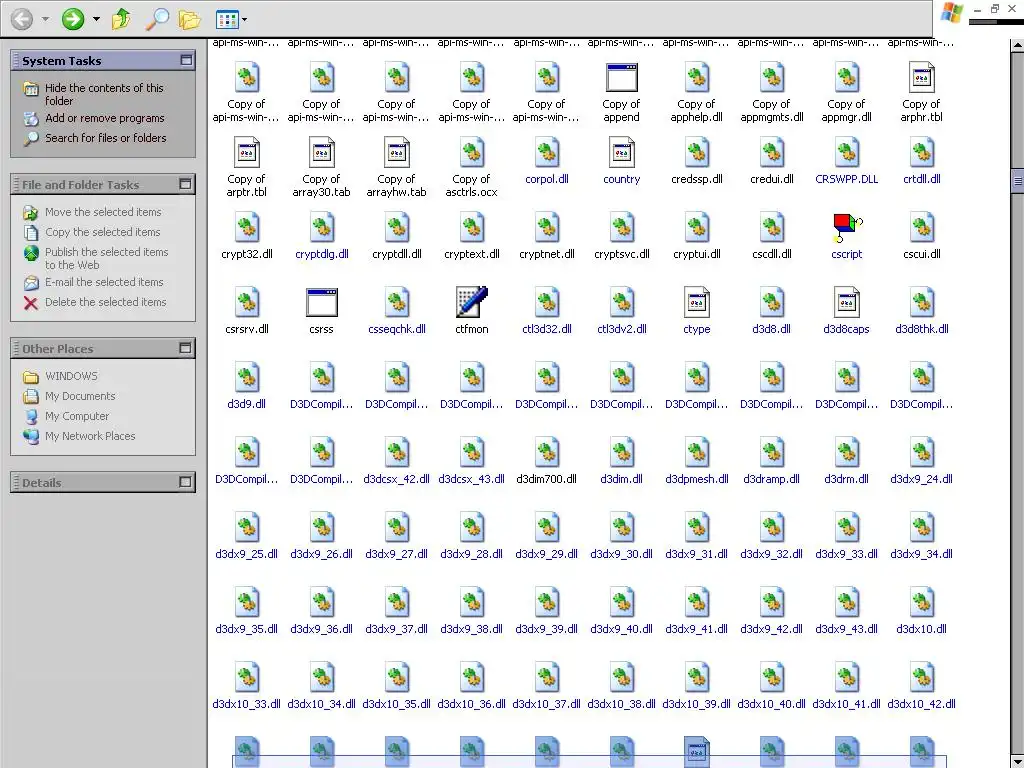
Task: Click the cscui.dll file name
Action: (921, 254)
